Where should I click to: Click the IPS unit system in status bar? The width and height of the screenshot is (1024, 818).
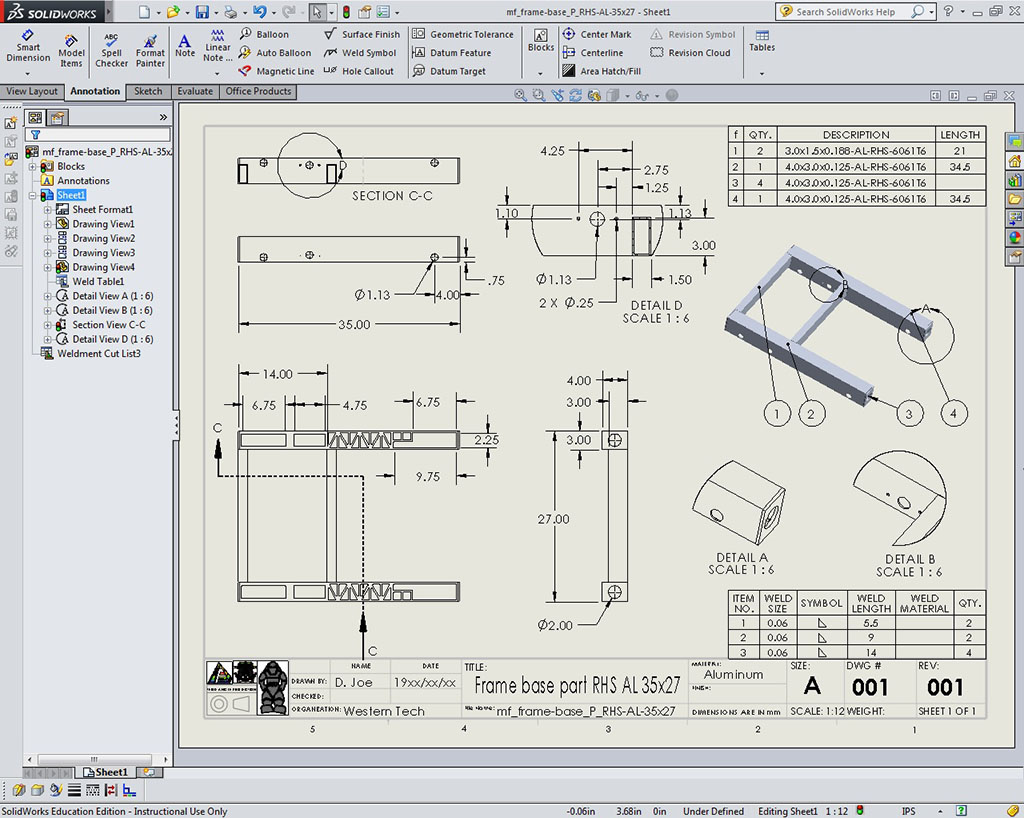(908, 811)
